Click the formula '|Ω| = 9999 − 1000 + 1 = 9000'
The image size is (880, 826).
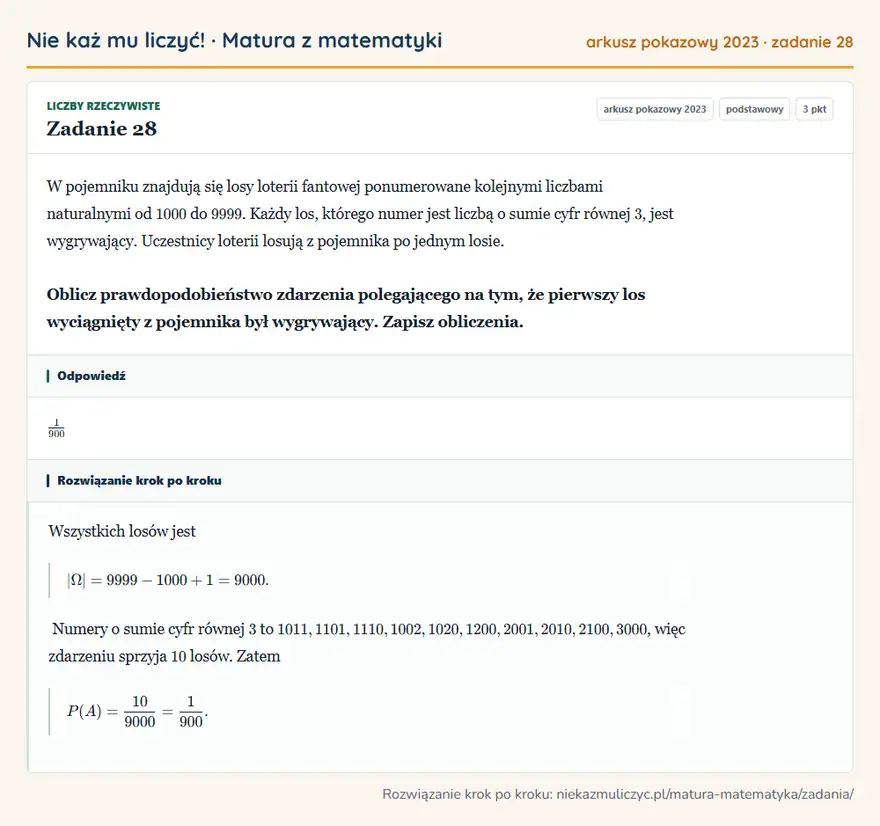click(x=168, y=580)
